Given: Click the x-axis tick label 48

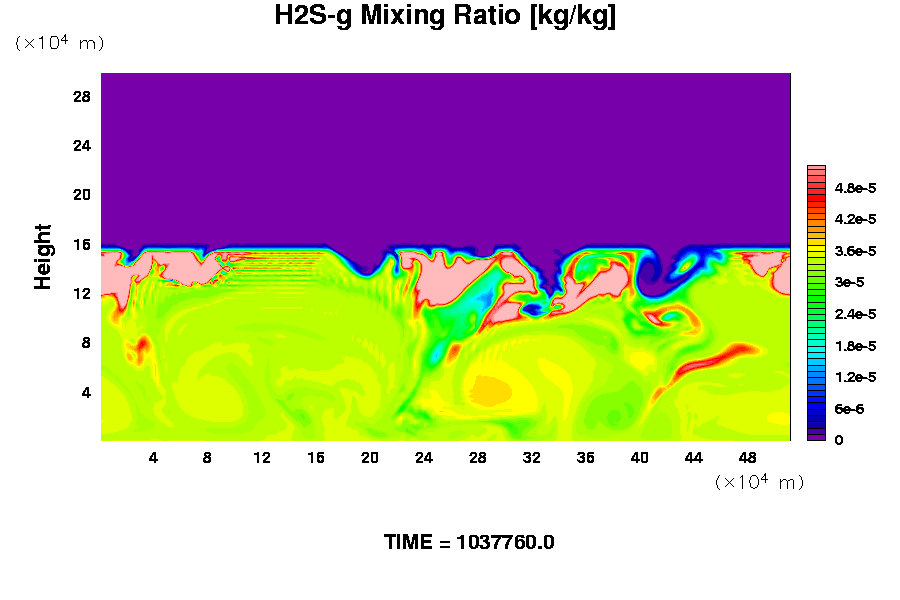Looking at the screenshot, I should [748, 458].
